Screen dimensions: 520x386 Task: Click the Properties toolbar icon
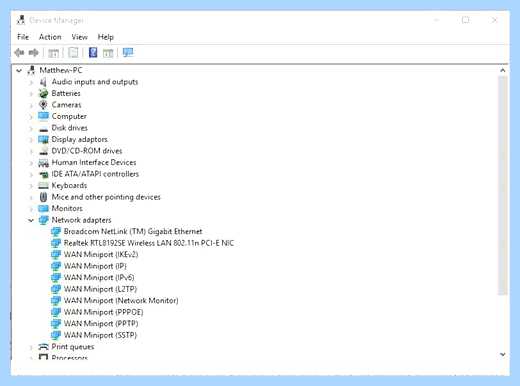73,52
